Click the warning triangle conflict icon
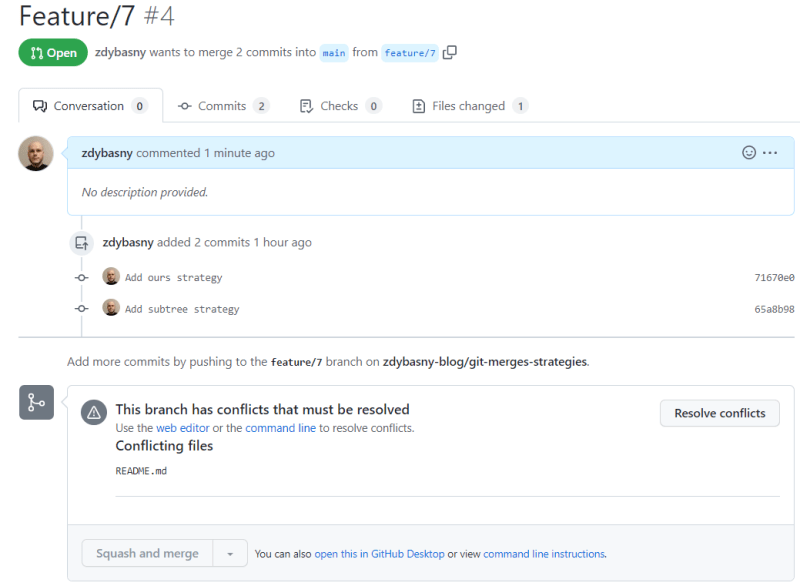The image size is (800, 586). pyautogui.click(x=94, y=413)
